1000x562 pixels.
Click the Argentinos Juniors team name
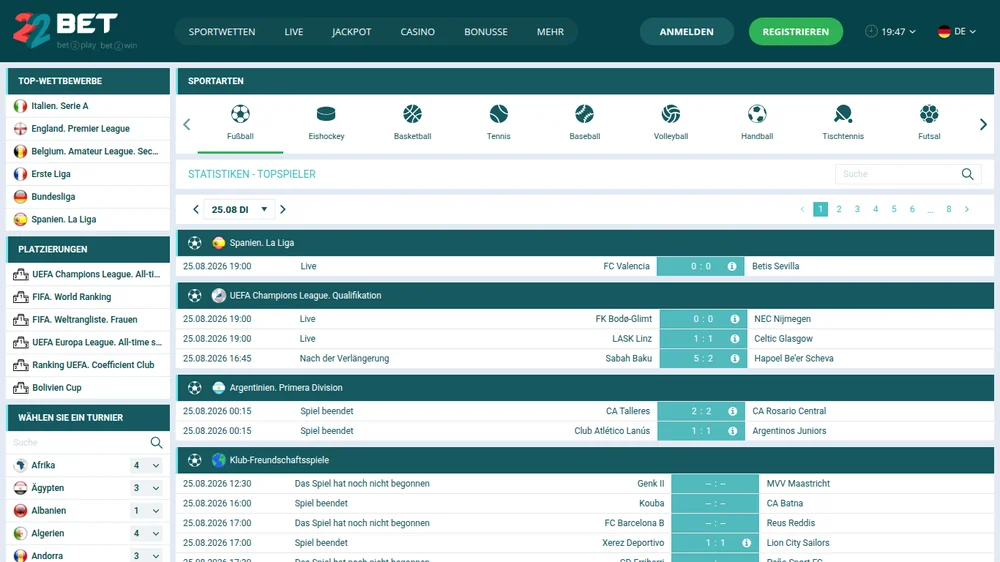789,431
